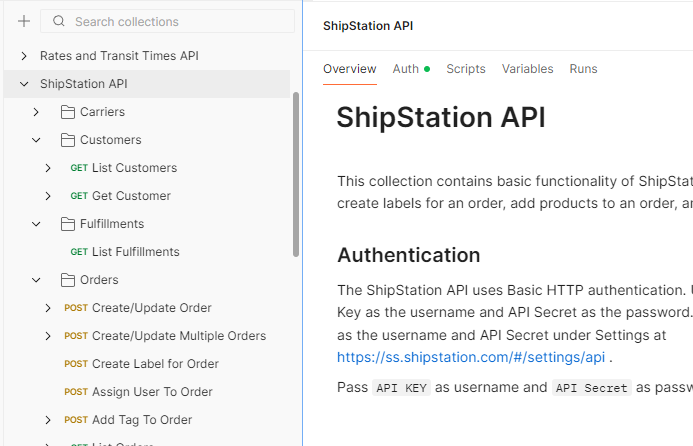The width and height of the screenshot is (693, 446).
Task: Click the Orders folder icon
Action: click(x=68, y=280)
